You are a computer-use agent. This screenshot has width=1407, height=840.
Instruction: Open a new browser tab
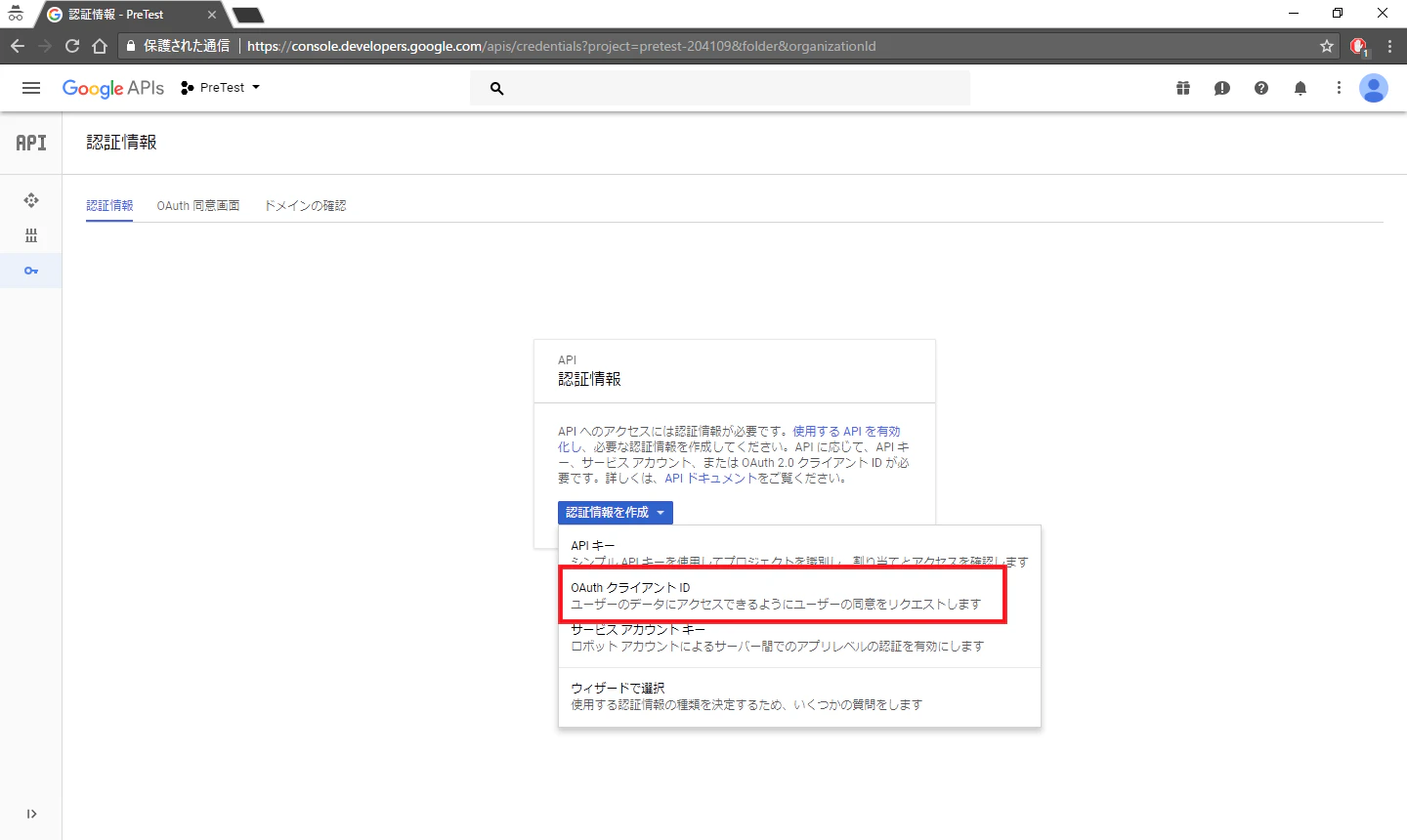click(x=247, y=15)
